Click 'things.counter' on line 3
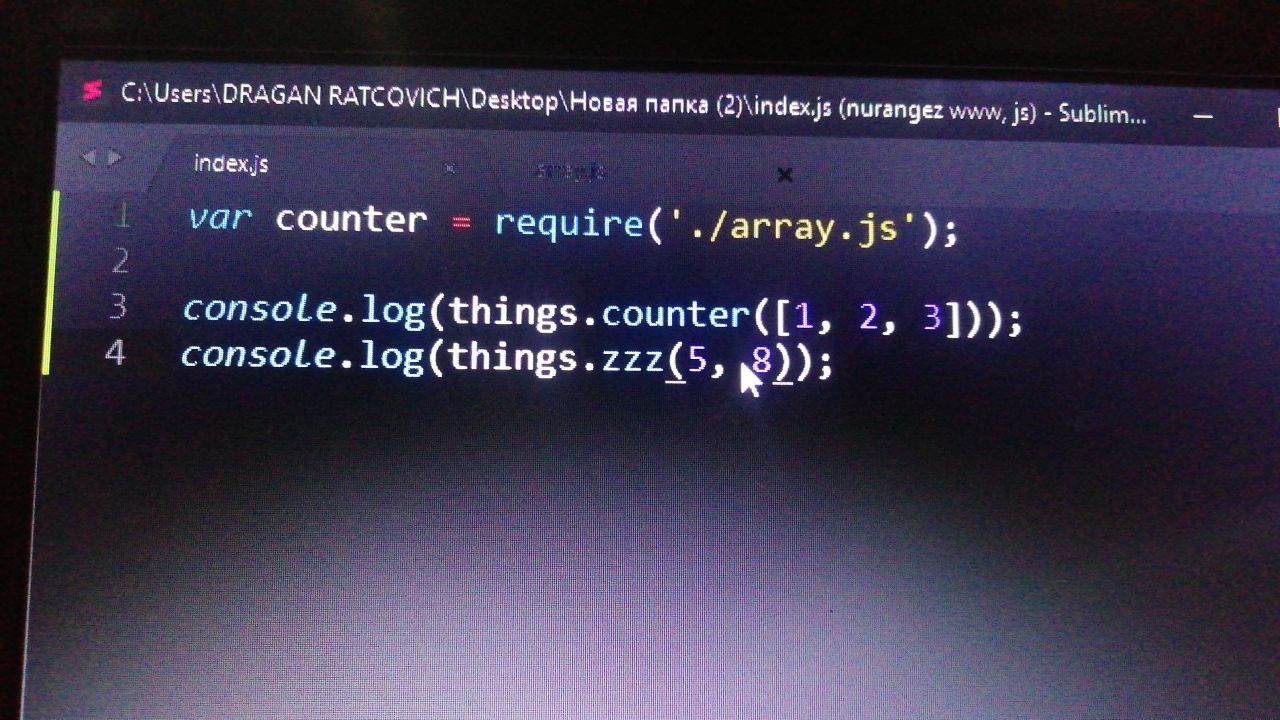This screenshot has width=1280, height=720. 598,315
